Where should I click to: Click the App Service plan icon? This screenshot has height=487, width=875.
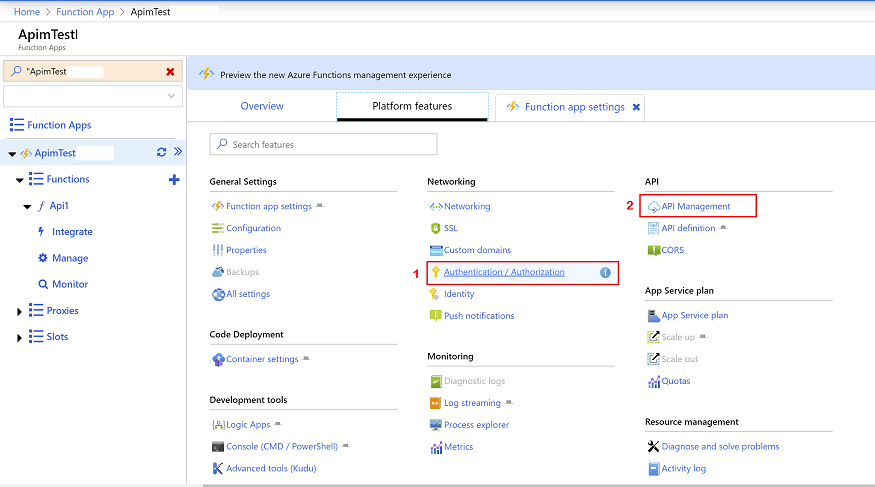653,316
